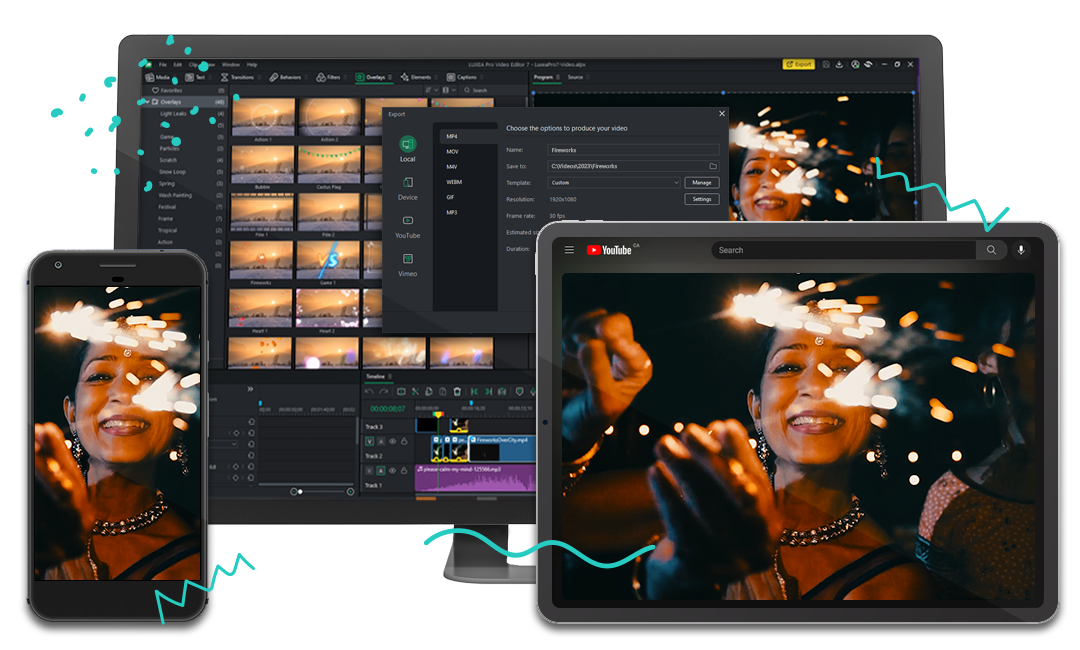
Task: Click the Name input field containing Fireworks
Action: click(632, 150)
